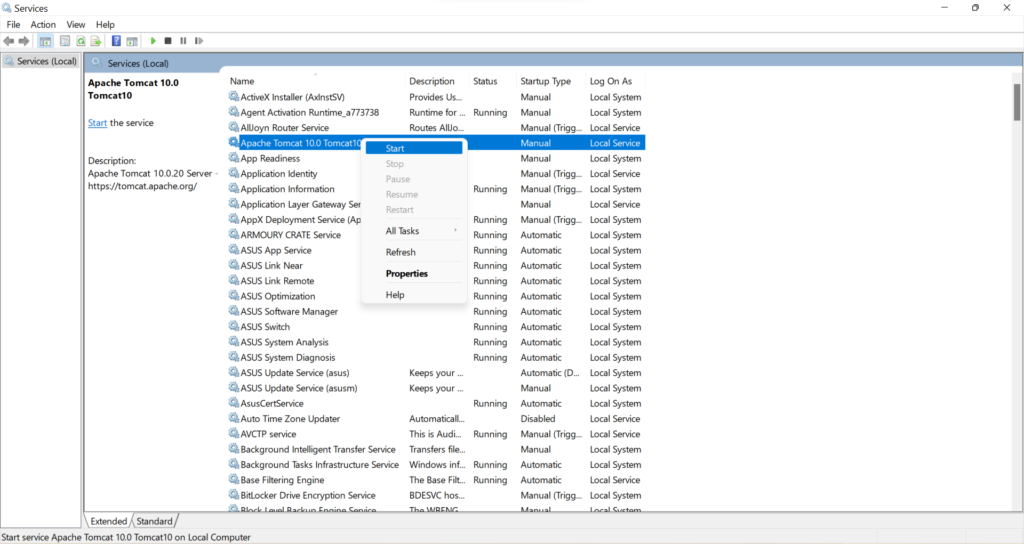Click the toolbar Properties icon
The height and width of the screenshot is (544, 1024).
click(65, 41)
